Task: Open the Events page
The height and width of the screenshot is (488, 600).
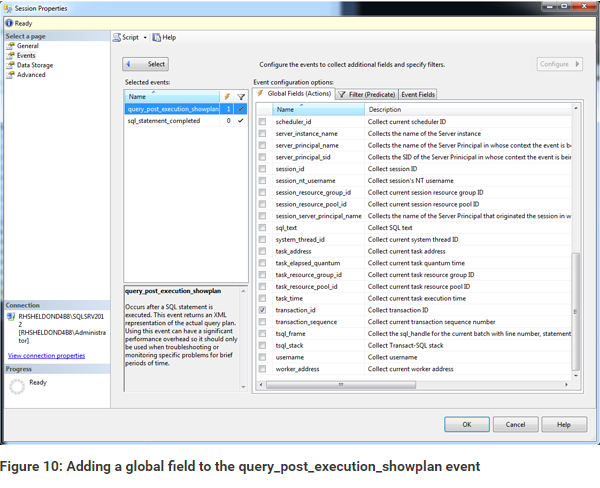Action: 26,55
